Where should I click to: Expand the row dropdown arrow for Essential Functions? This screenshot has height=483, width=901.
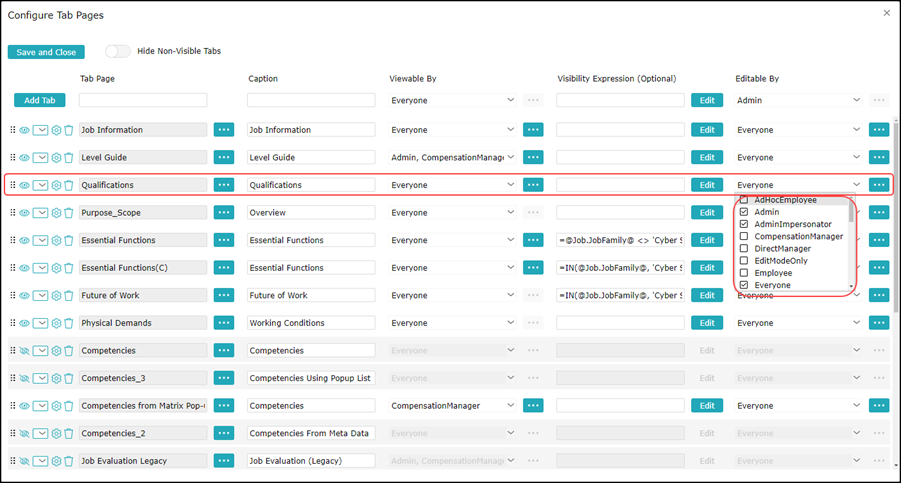pyautogui.click(x=40, y=241)
